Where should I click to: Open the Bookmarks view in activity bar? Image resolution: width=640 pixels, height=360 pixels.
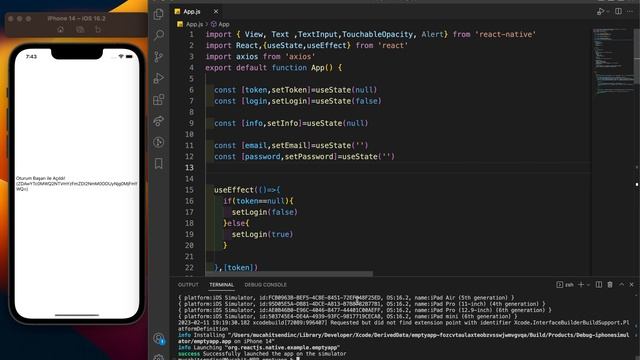coord(159,164)
